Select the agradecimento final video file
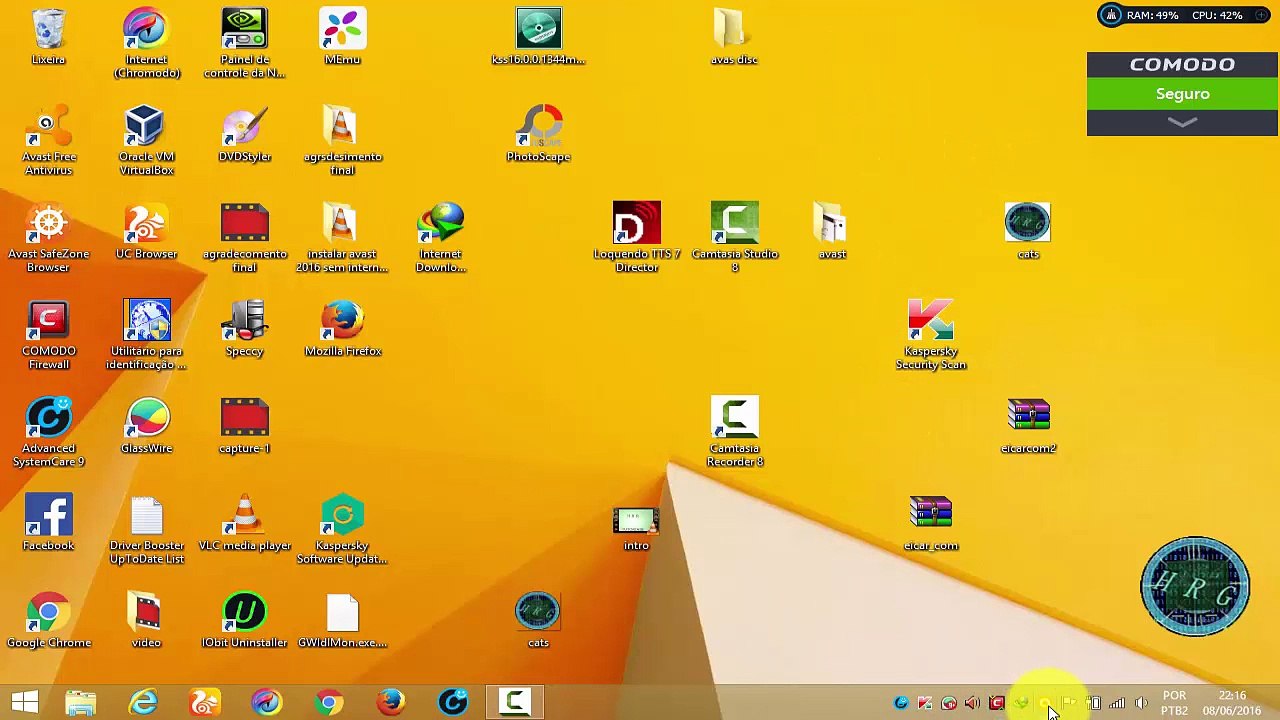 244,237
